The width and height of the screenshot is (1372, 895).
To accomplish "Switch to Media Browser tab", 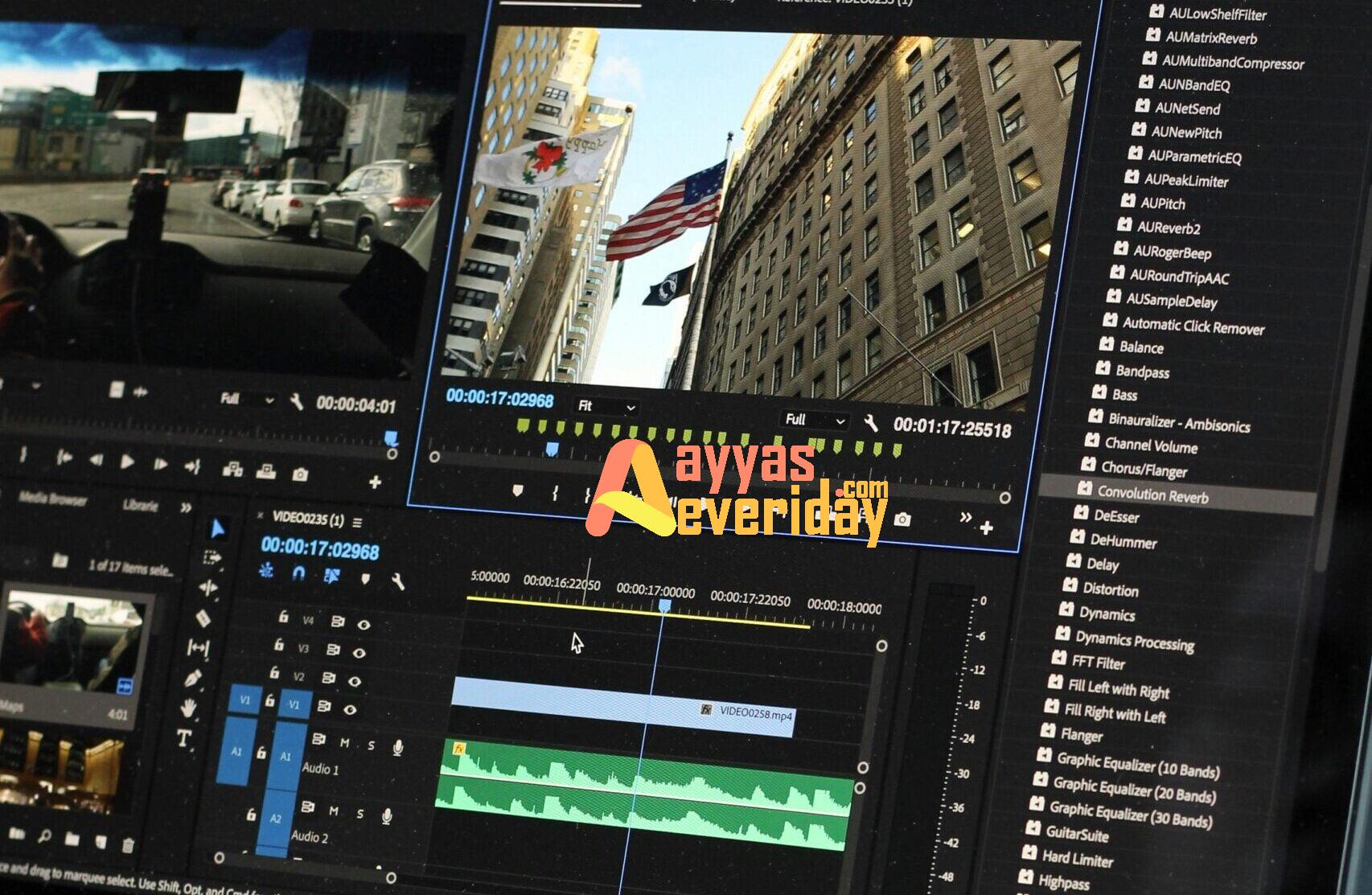I will [x=54, y=499].
